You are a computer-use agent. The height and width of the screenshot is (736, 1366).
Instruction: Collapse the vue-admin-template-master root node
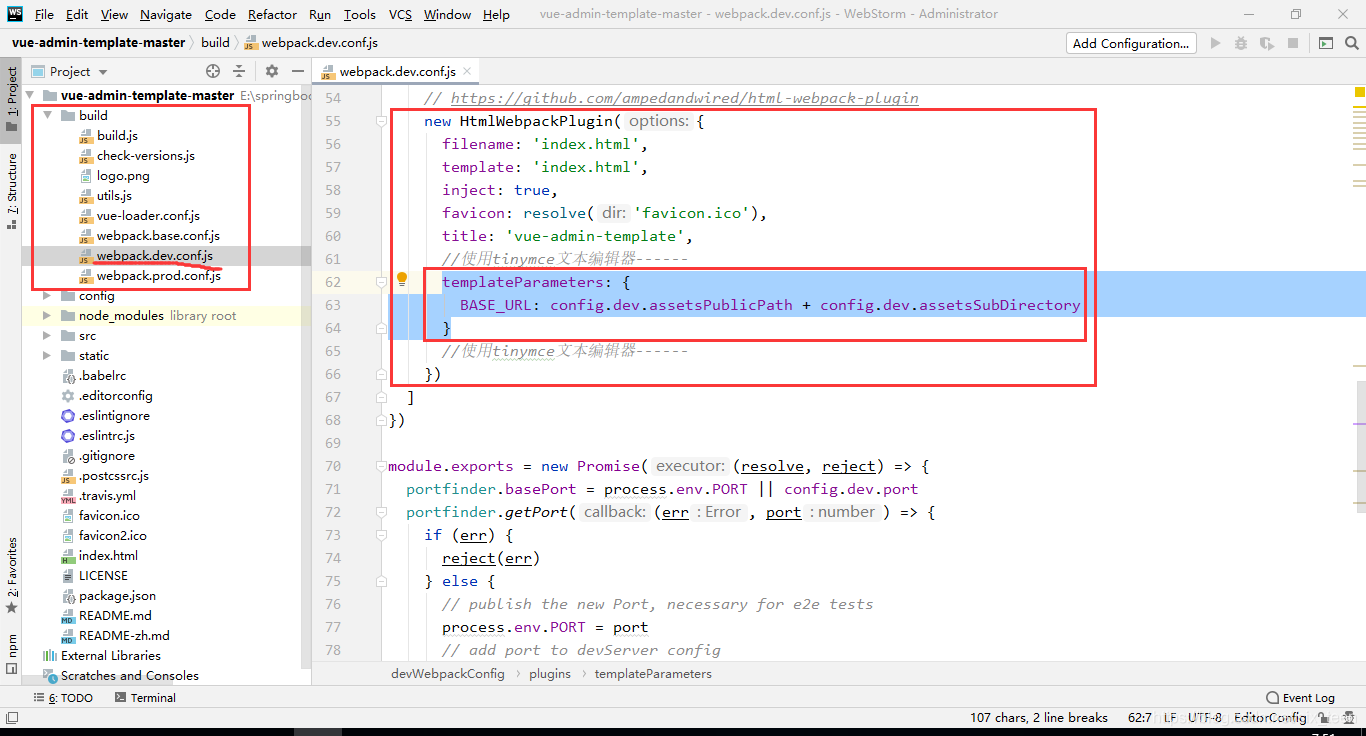pos(30,96)
